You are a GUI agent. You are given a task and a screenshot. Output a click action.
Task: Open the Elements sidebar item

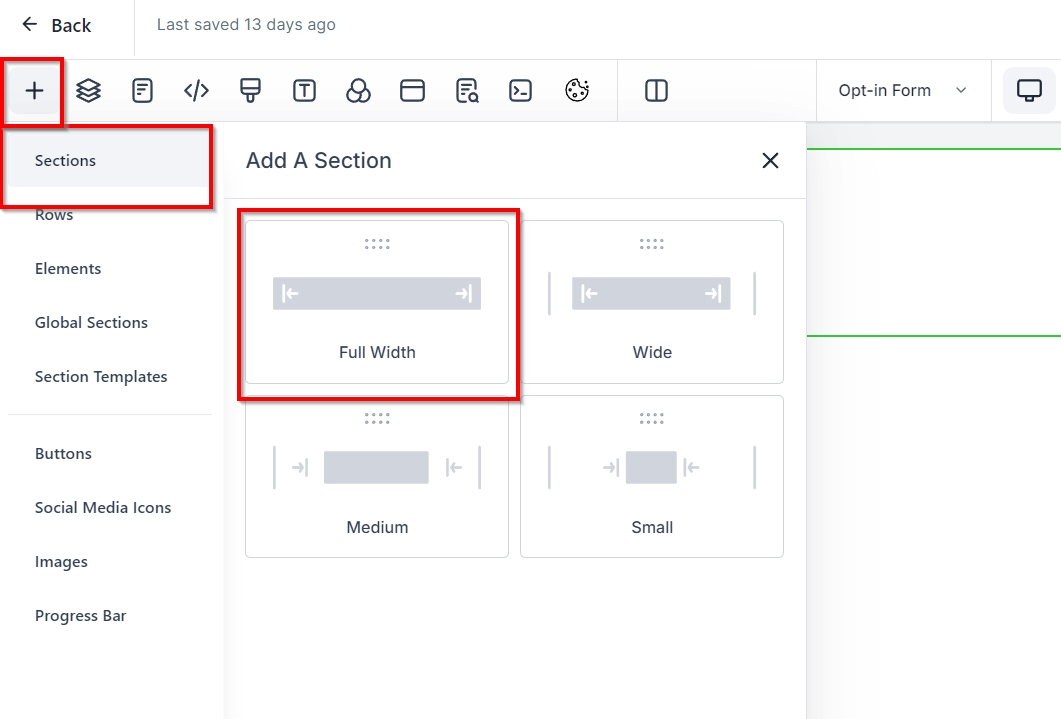[68, 269]
